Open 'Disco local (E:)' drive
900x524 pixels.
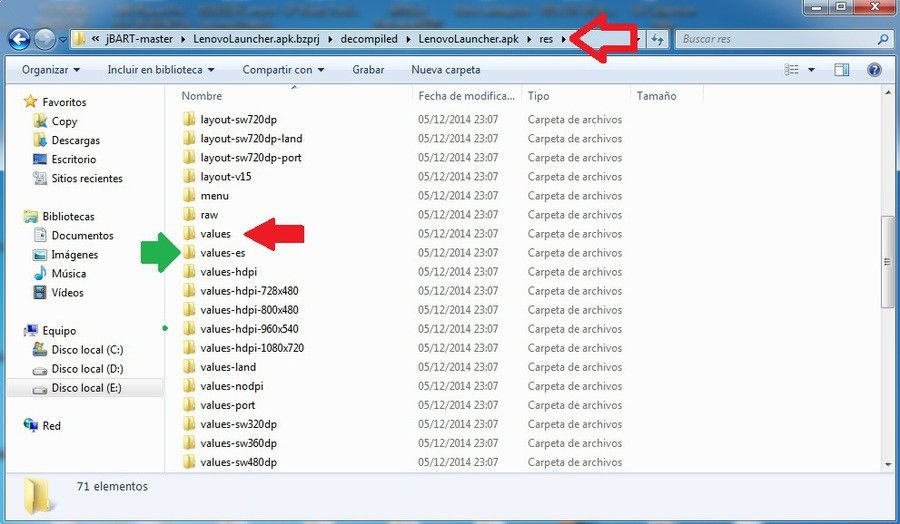[86, 388]
